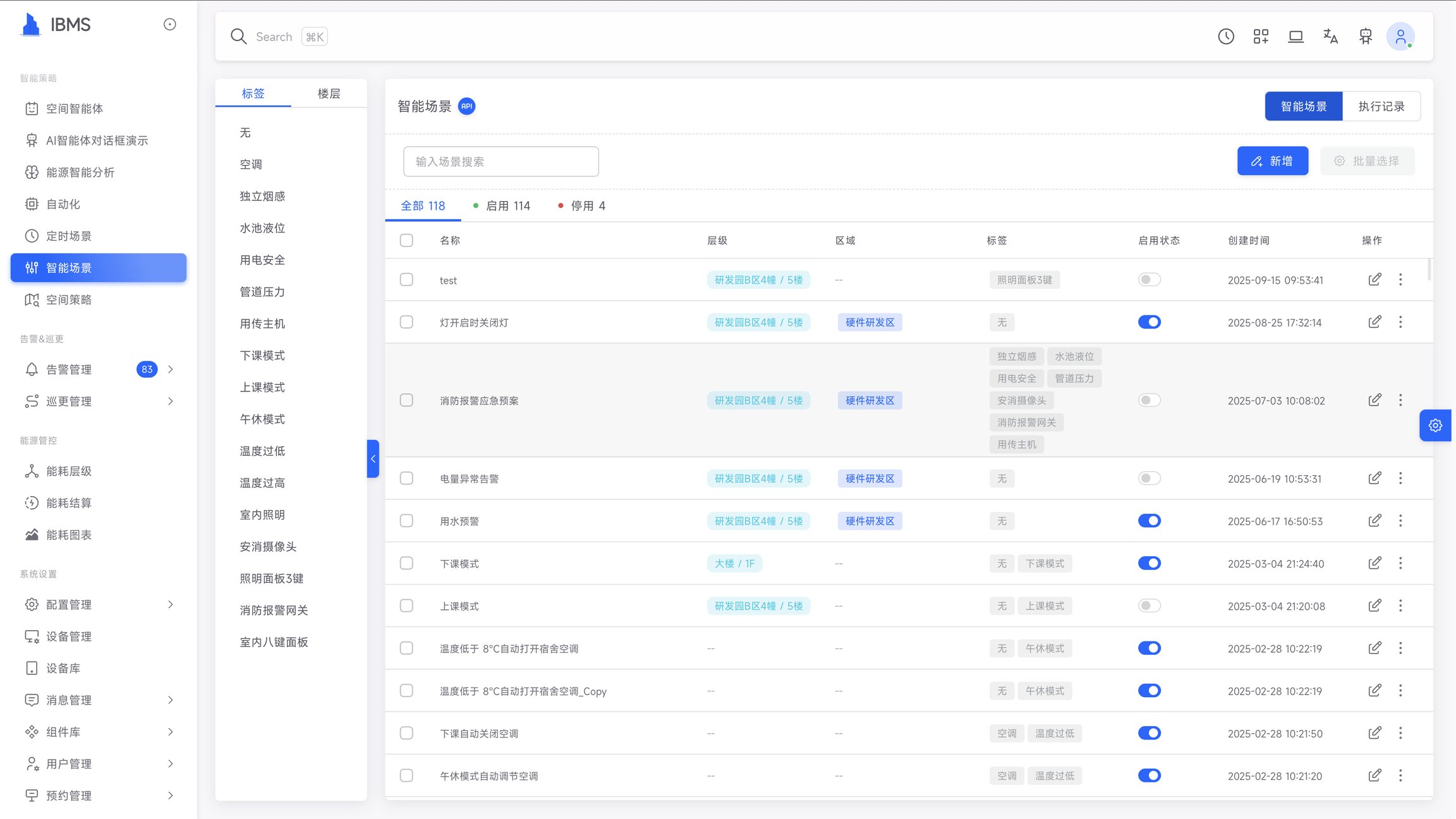Click the language translation icon in header
The width and height of the screenshot is (1456, 819).
pyautogui.click(x=1330, y=37)
